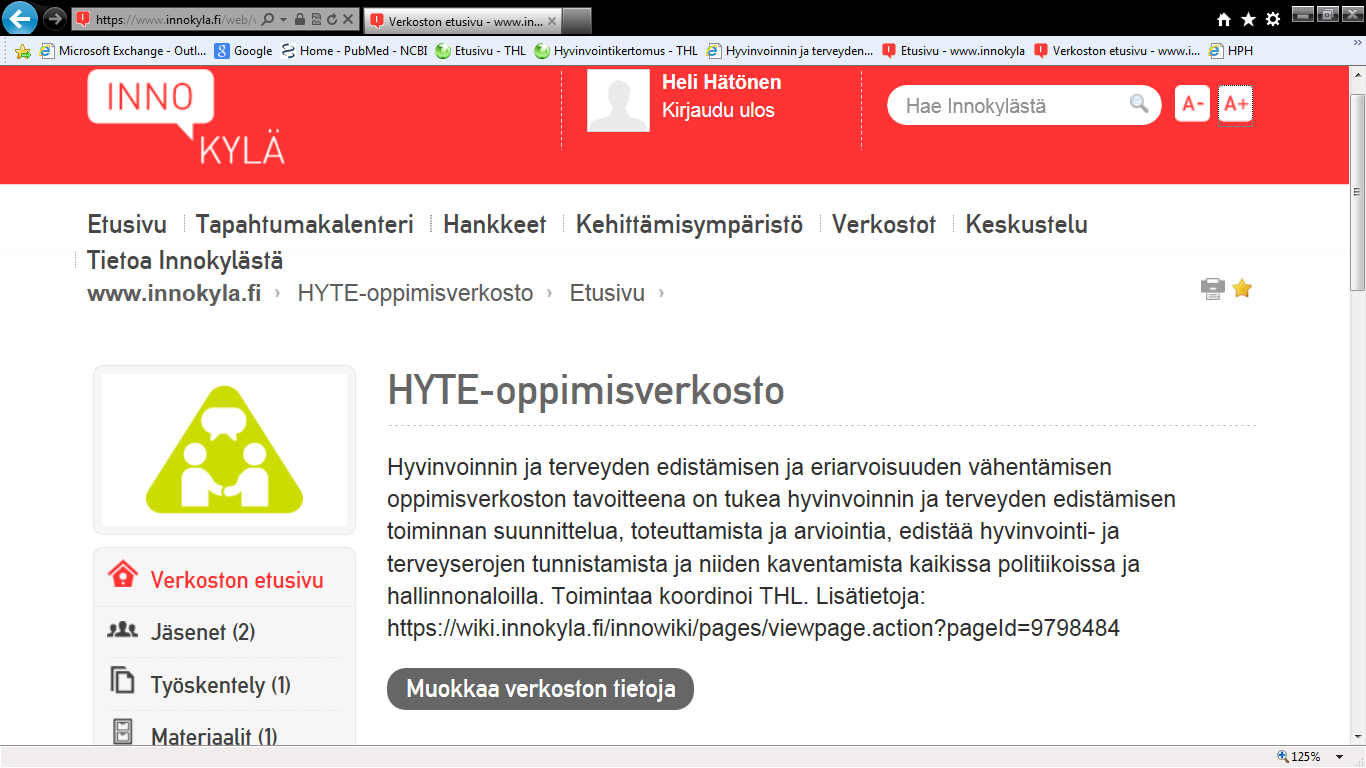Open the Hyvinvointikertomus - THL bookmark
The height and width of the screenshot is (768, 1366).
[616, 51]
